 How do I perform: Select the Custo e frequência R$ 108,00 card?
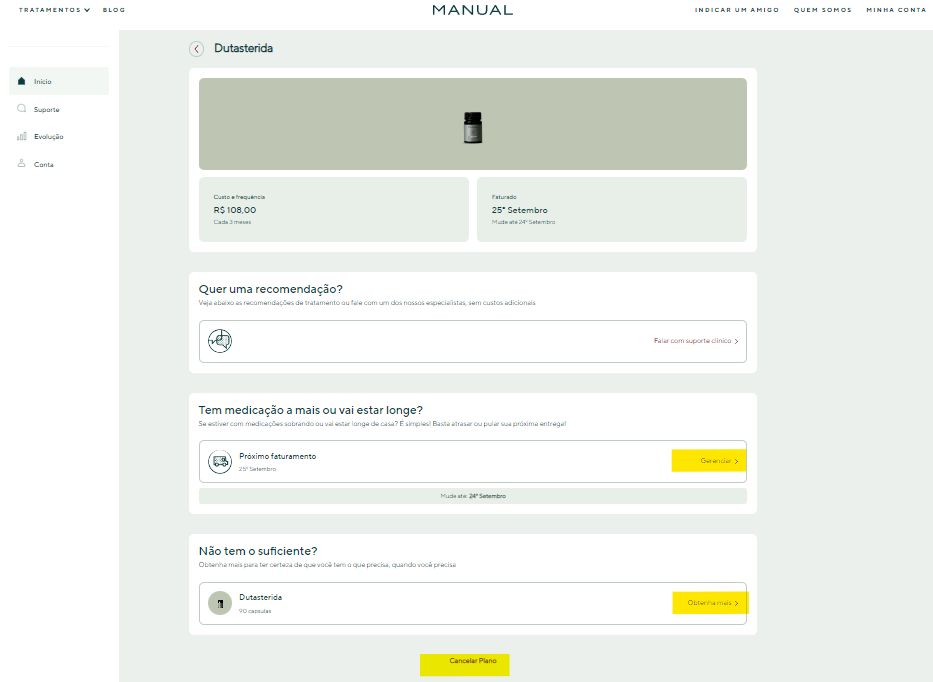point(334,209)
